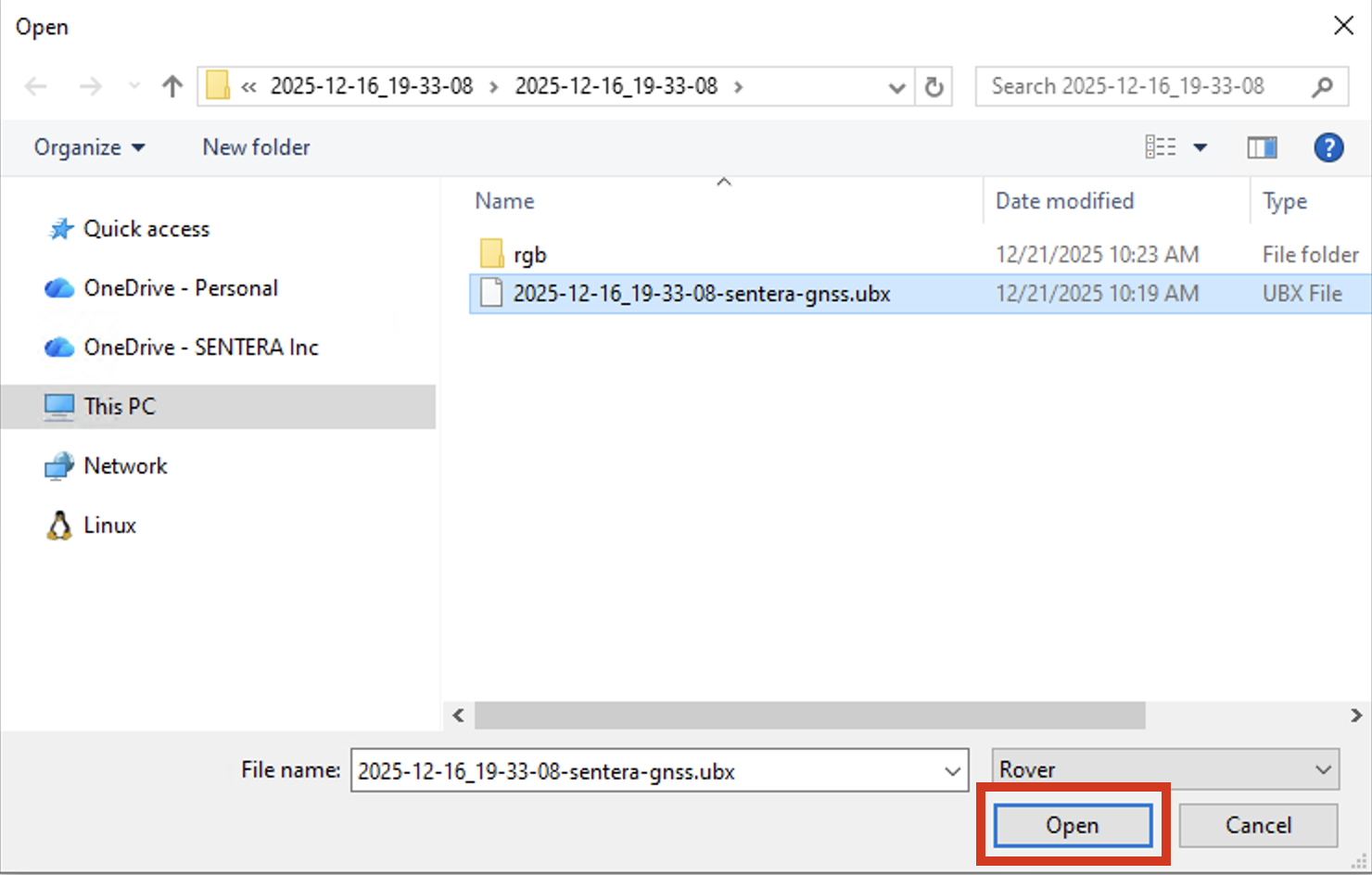
Task: Select Linux in the navigation pane
Action: tap(109, 526)
